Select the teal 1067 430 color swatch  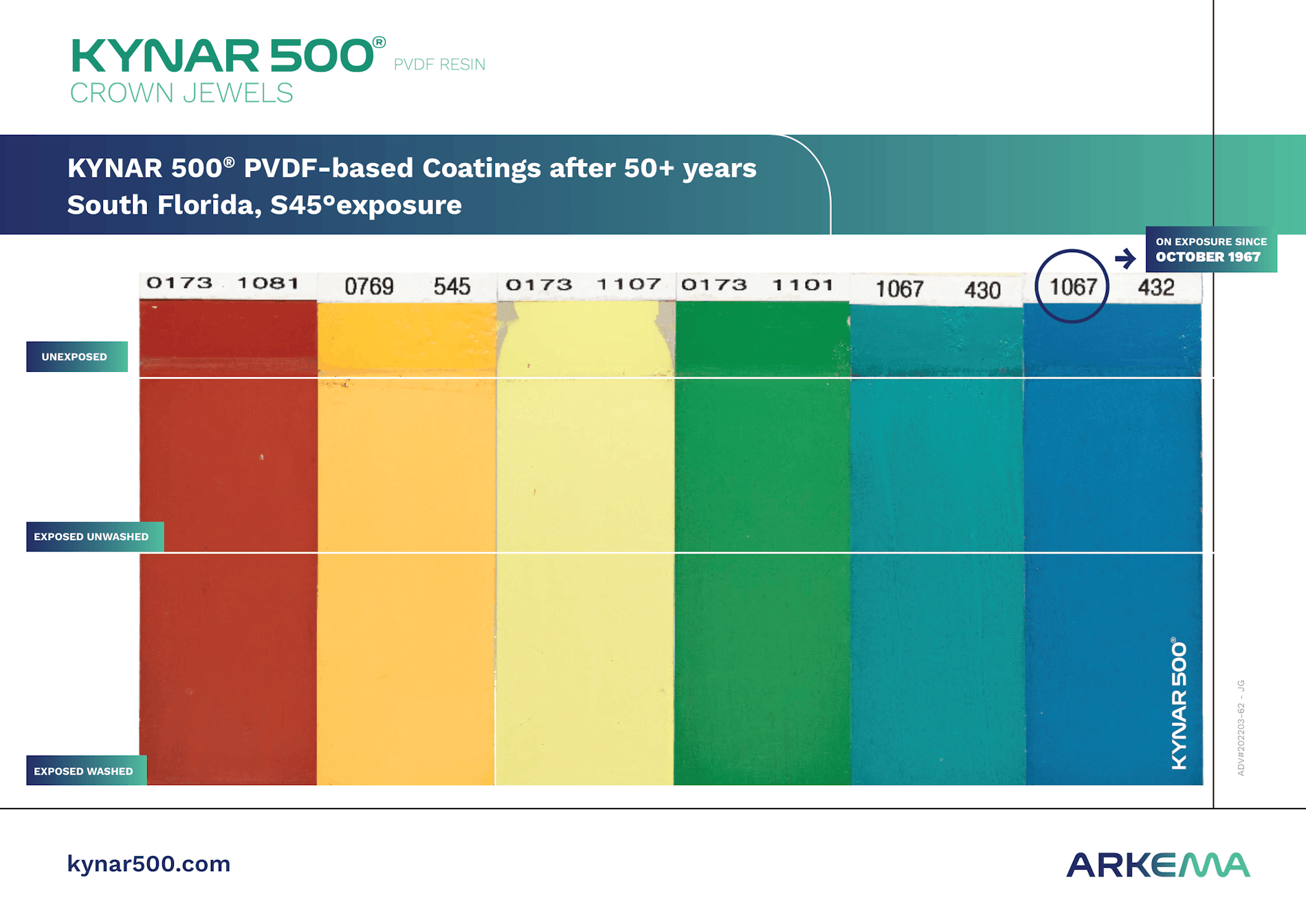pyautogui.click(x=938, y=544)
